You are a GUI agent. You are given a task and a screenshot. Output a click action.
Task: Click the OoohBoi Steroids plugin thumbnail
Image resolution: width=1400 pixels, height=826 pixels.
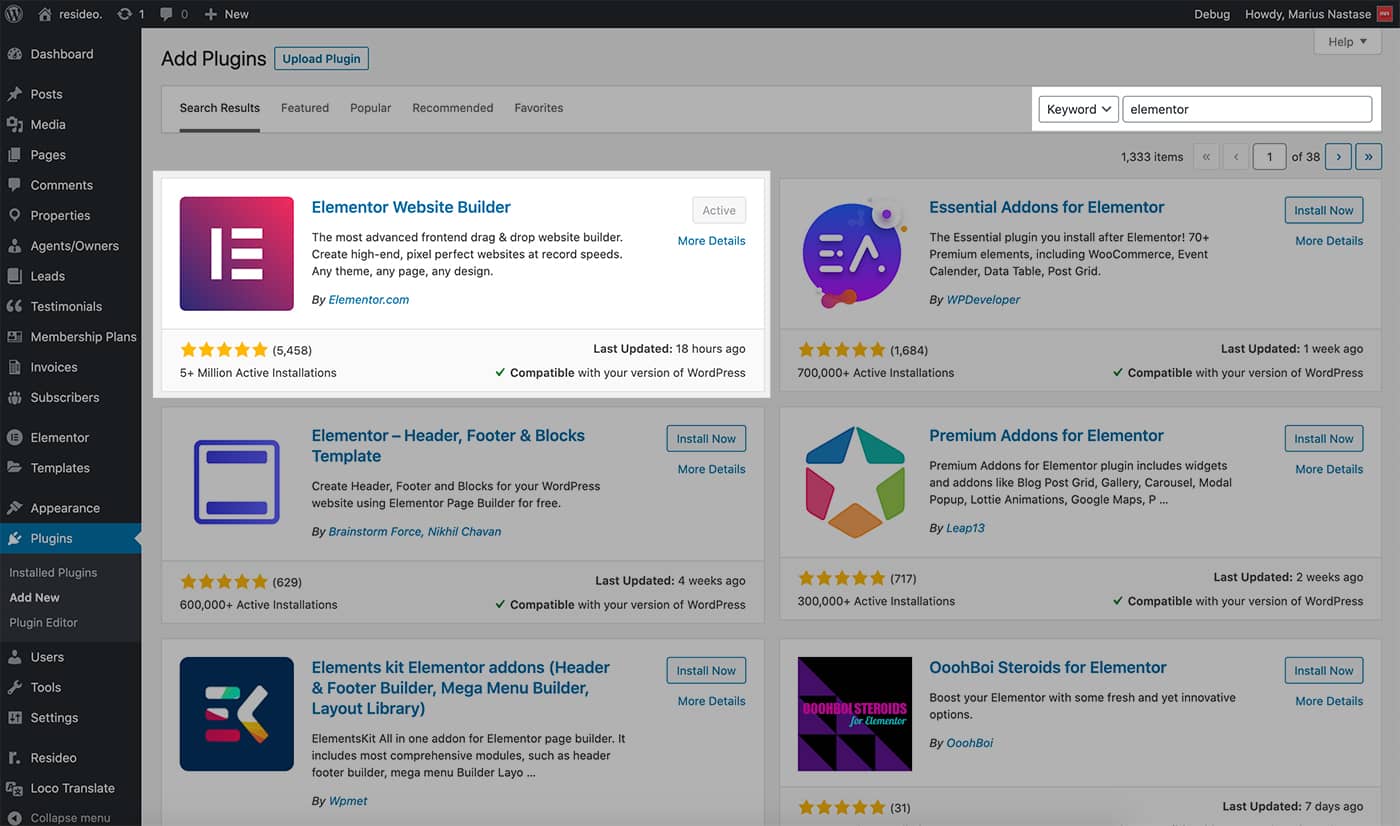(x=855, y=714)
